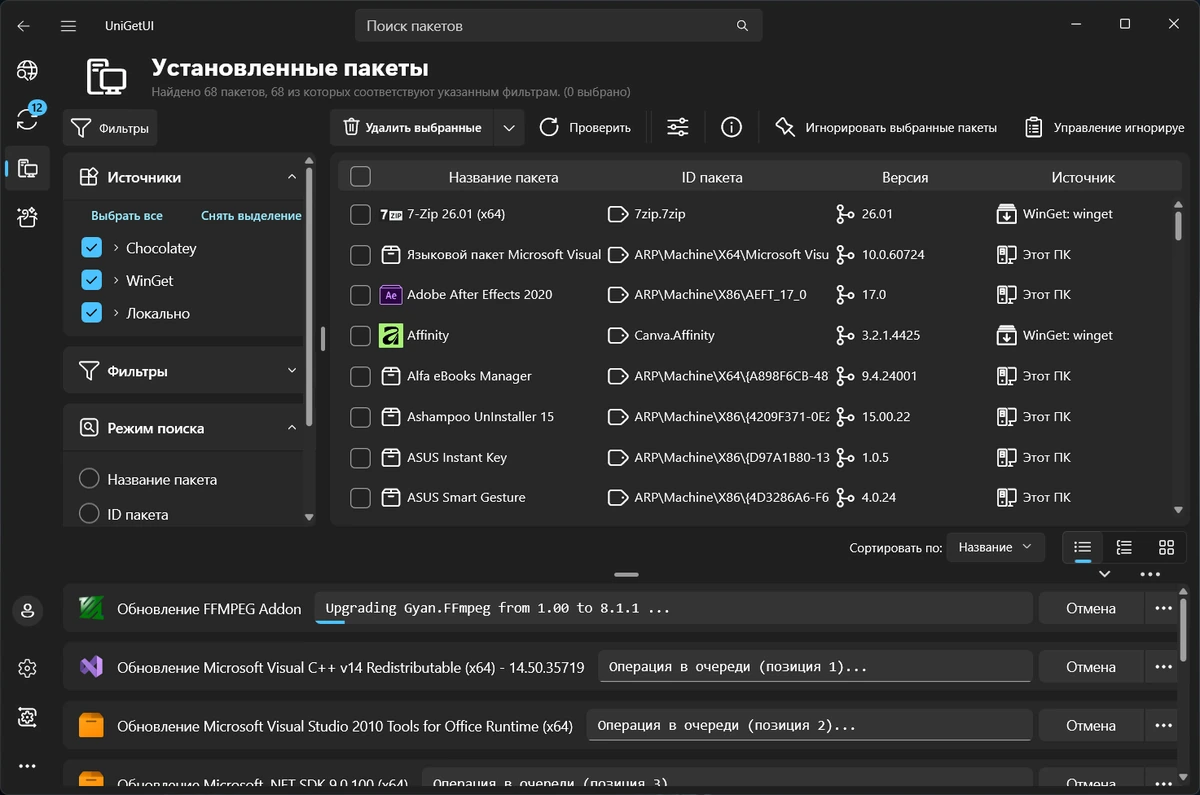Open more options for Visual C++ Redistributable operation

coord(1163,667)
